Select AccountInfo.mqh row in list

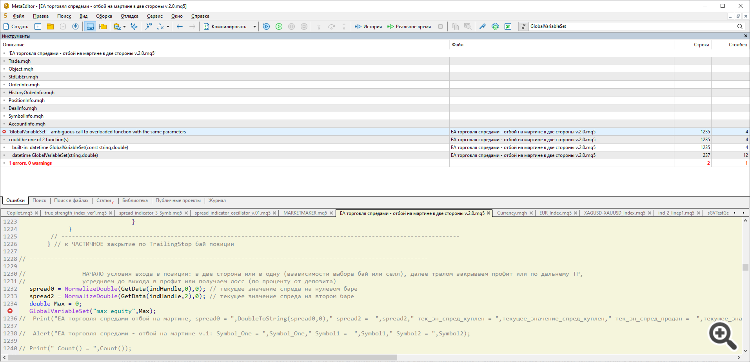[375, 123]
